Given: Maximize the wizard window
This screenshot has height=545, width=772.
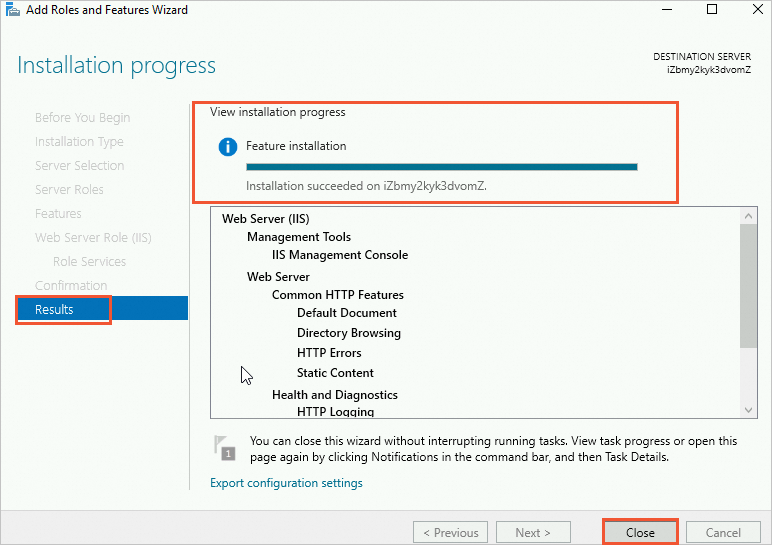Looking at the screenshot, I should pyautogui.click(x=712, y=9).
